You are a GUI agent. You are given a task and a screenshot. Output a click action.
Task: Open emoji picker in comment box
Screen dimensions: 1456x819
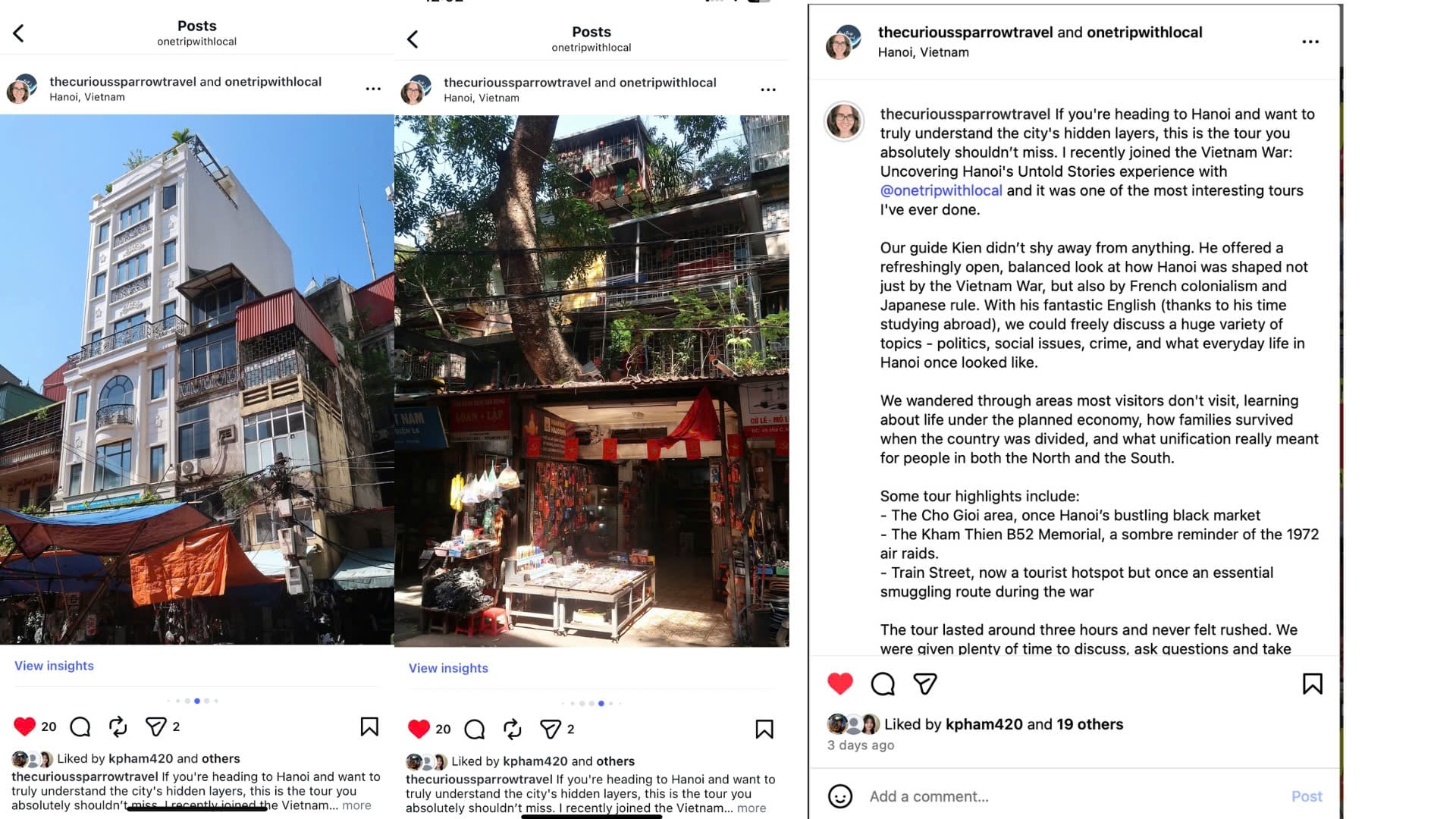coord(840,796)
